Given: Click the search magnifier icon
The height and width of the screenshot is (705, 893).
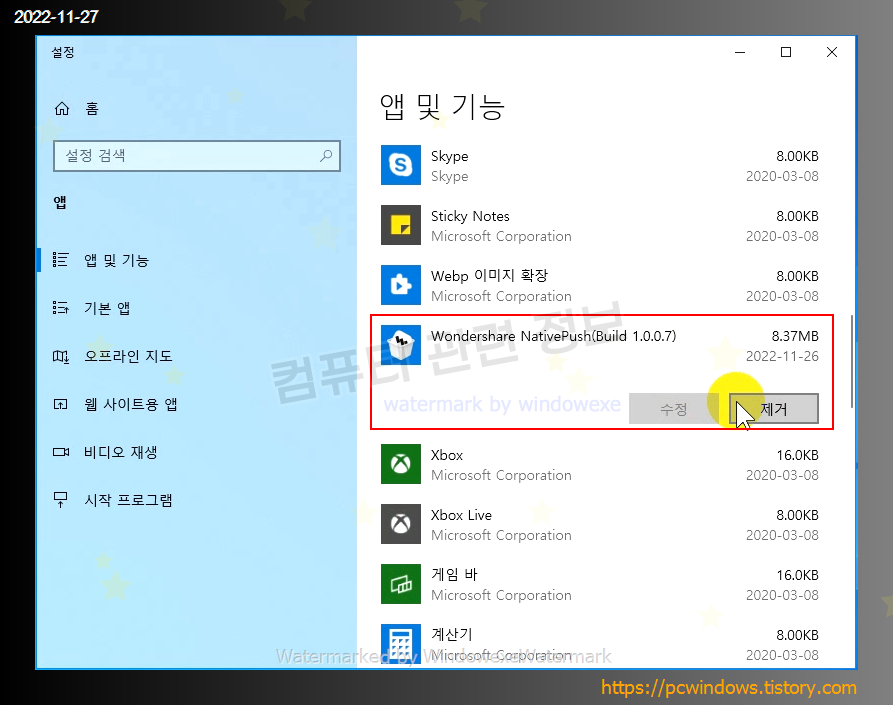Looking at the screenshot, I should [326, 155].
